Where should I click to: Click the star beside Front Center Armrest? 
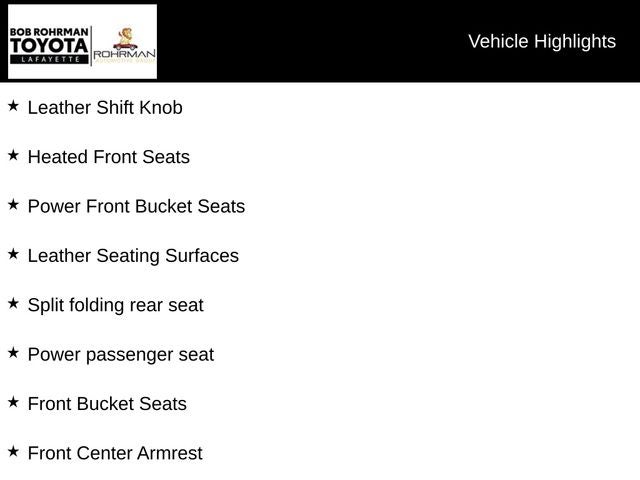pos(13,451)
